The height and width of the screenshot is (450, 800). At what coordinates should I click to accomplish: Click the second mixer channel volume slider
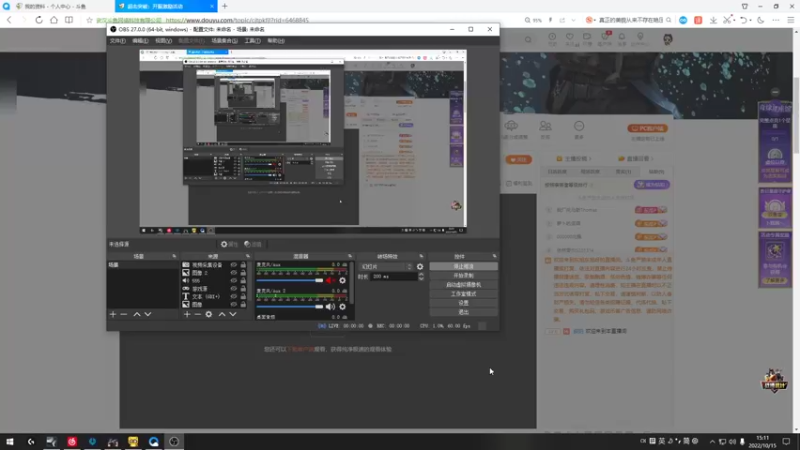tap(289, 307)
